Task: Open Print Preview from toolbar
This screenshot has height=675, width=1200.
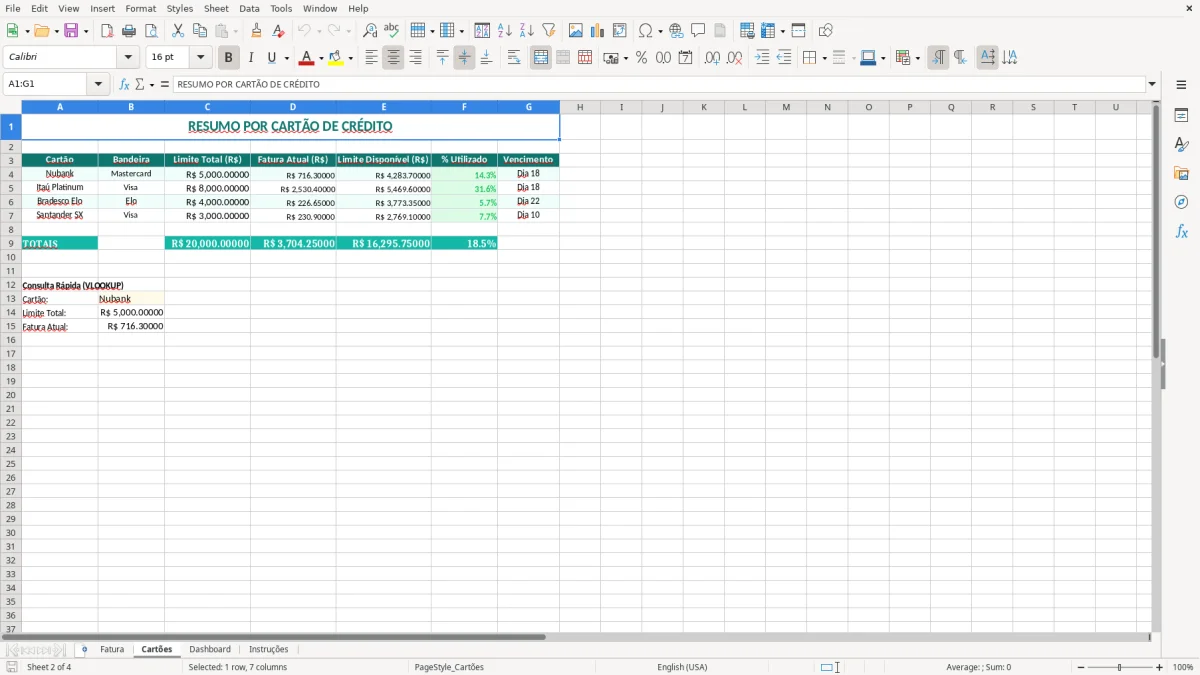Action: [x=151, y=31]
